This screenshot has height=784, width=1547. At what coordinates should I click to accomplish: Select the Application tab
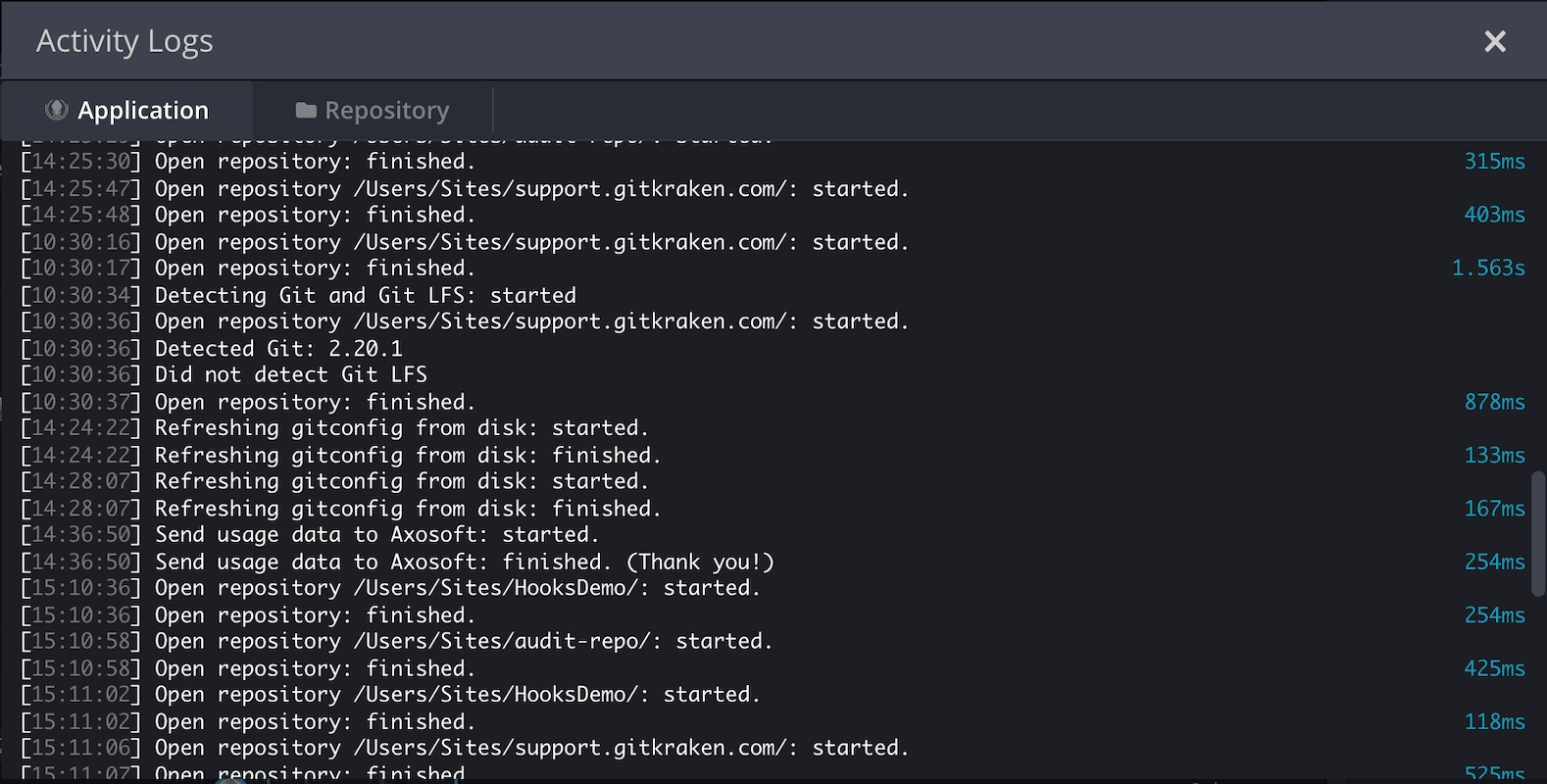(x=127, y=110)
